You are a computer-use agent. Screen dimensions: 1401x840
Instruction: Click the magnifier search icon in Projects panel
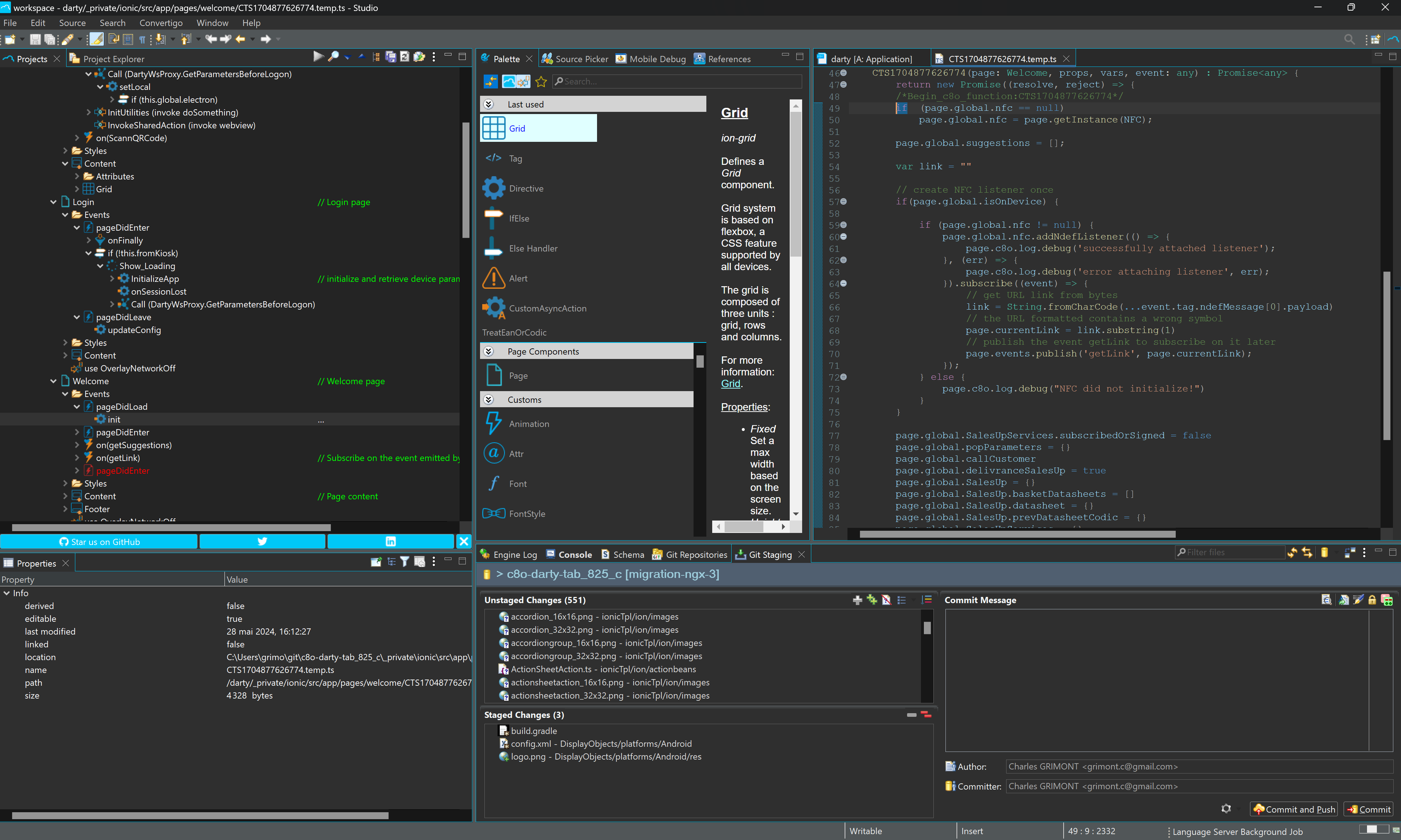[x=333, y=57]
